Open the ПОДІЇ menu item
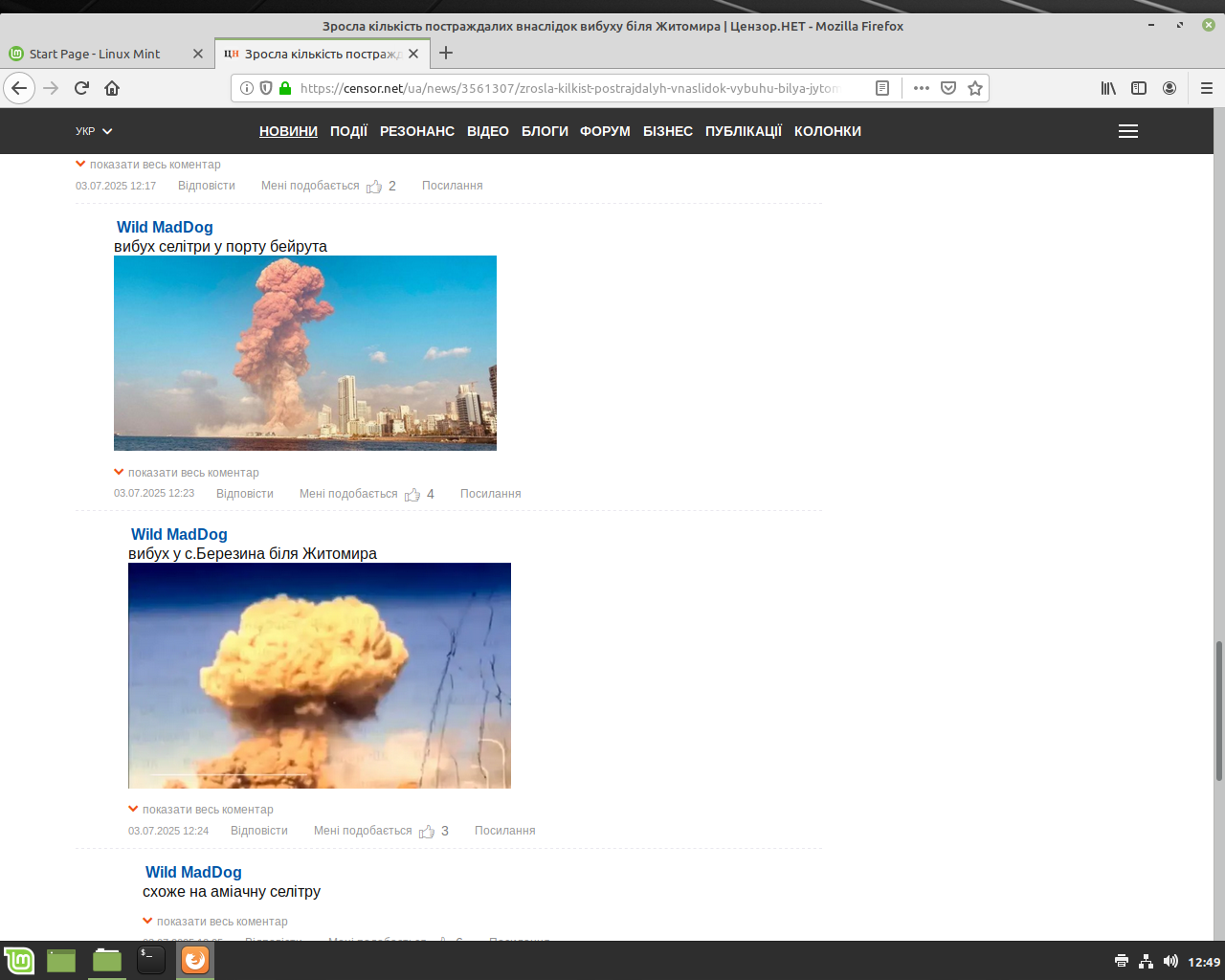The height and width of the screenshot is (980, 1225). pos(348,131)
